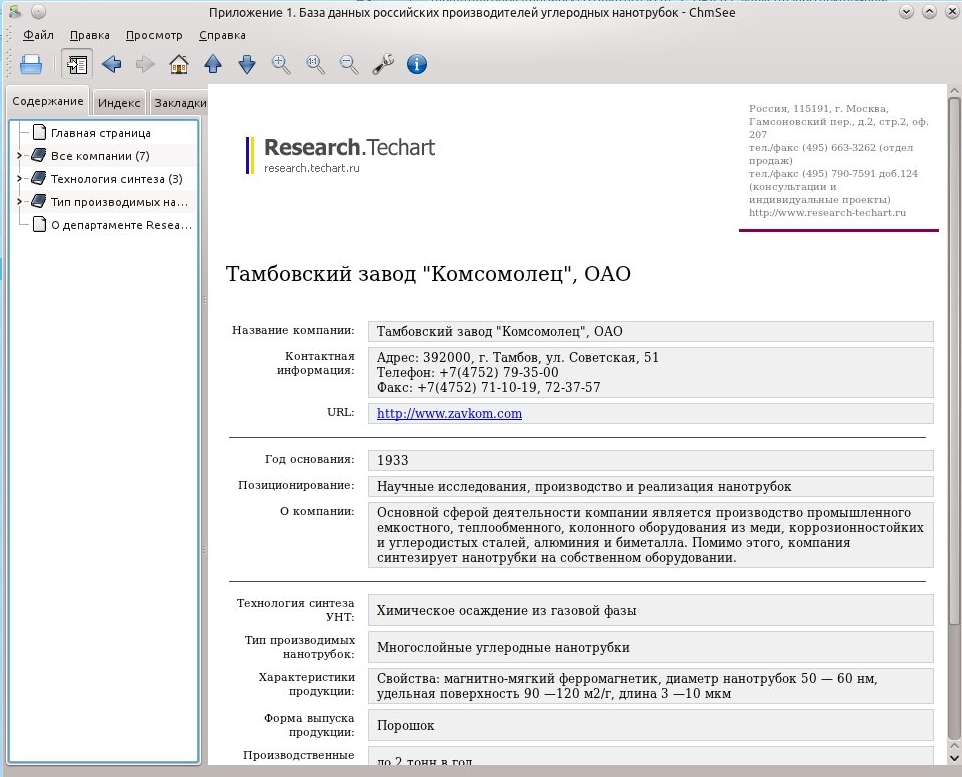This screenshot has width=962, height=777.
Task: Open preferences via wrench icon
Action: click(383, 64)
